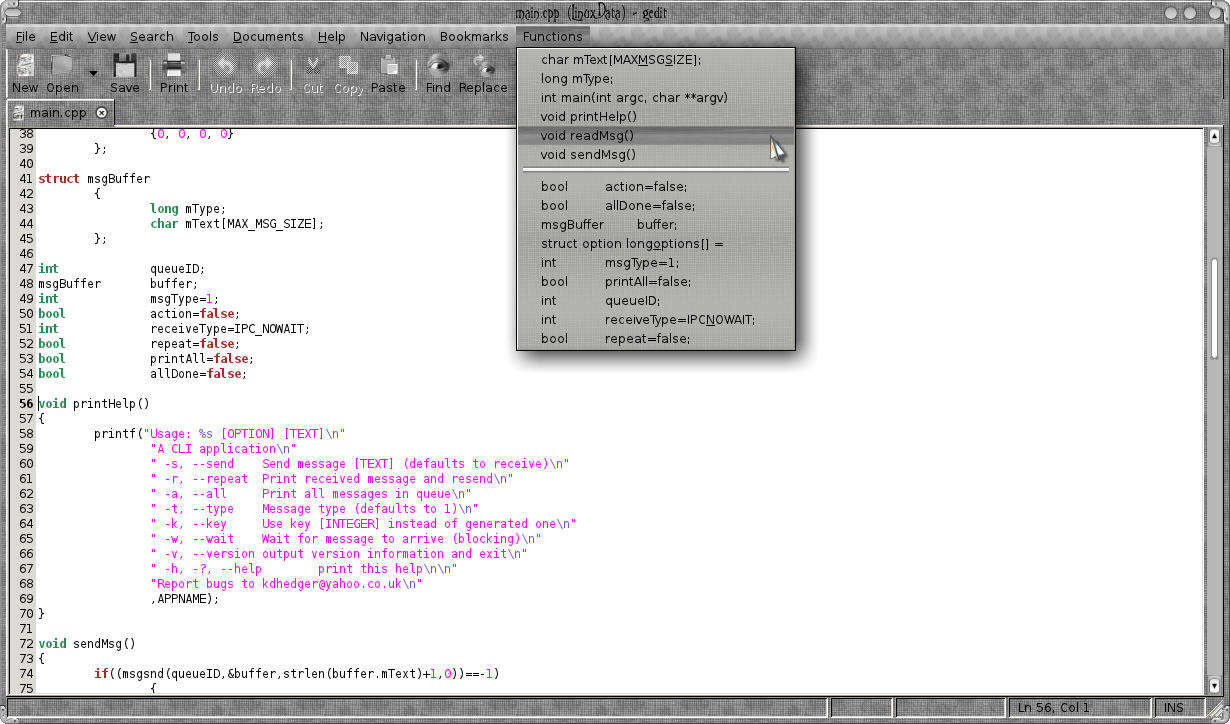Click the Copy toolbar icon
The height and width of the screenshot is (724, 1230).
tap(349, 74)
